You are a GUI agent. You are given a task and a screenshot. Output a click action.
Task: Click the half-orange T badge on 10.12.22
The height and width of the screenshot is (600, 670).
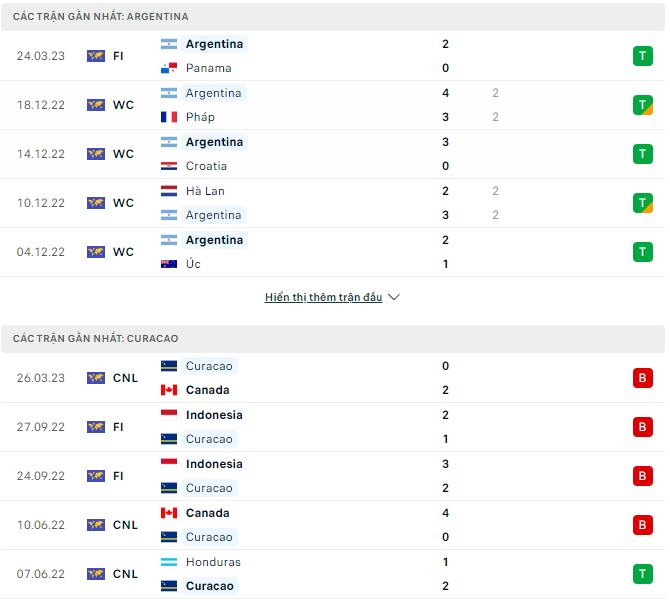pyautogui.click(x=642, y=203)
